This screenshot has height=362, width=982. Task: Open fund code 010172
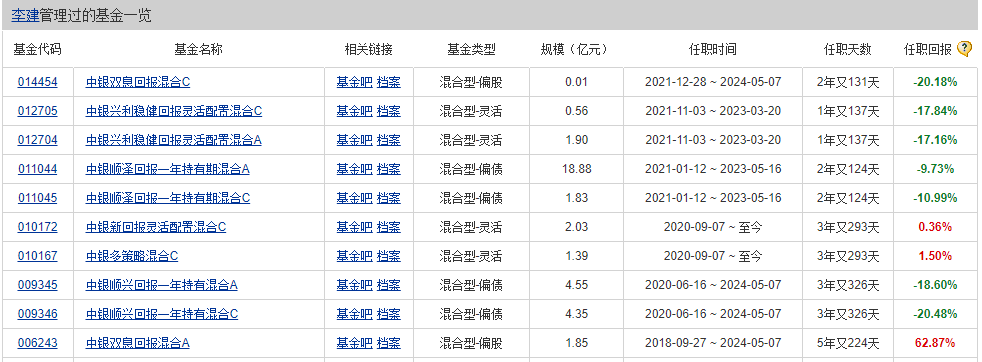[x=38, y=227]
